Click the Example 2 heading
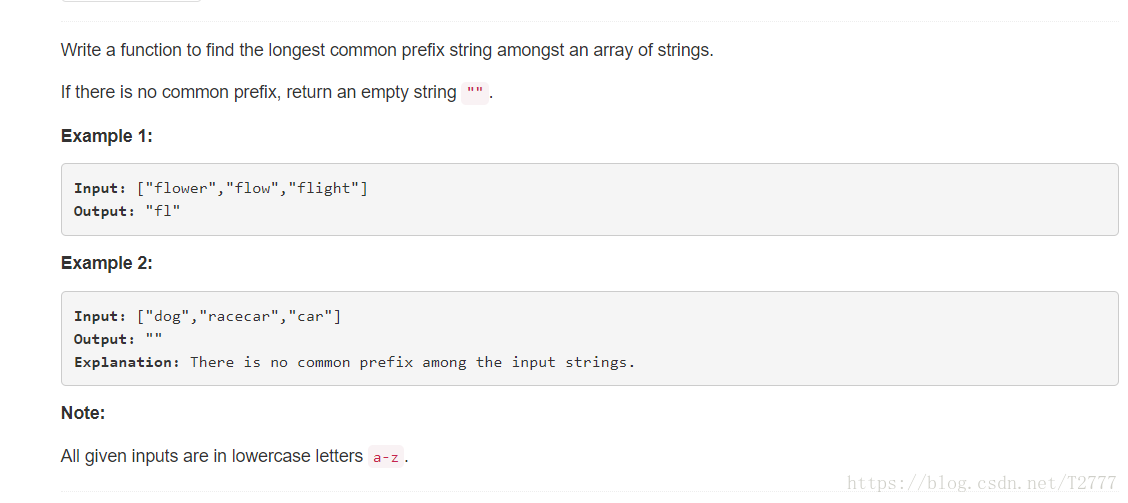This screenshot has height=503, width=1128. coord(106,263)
